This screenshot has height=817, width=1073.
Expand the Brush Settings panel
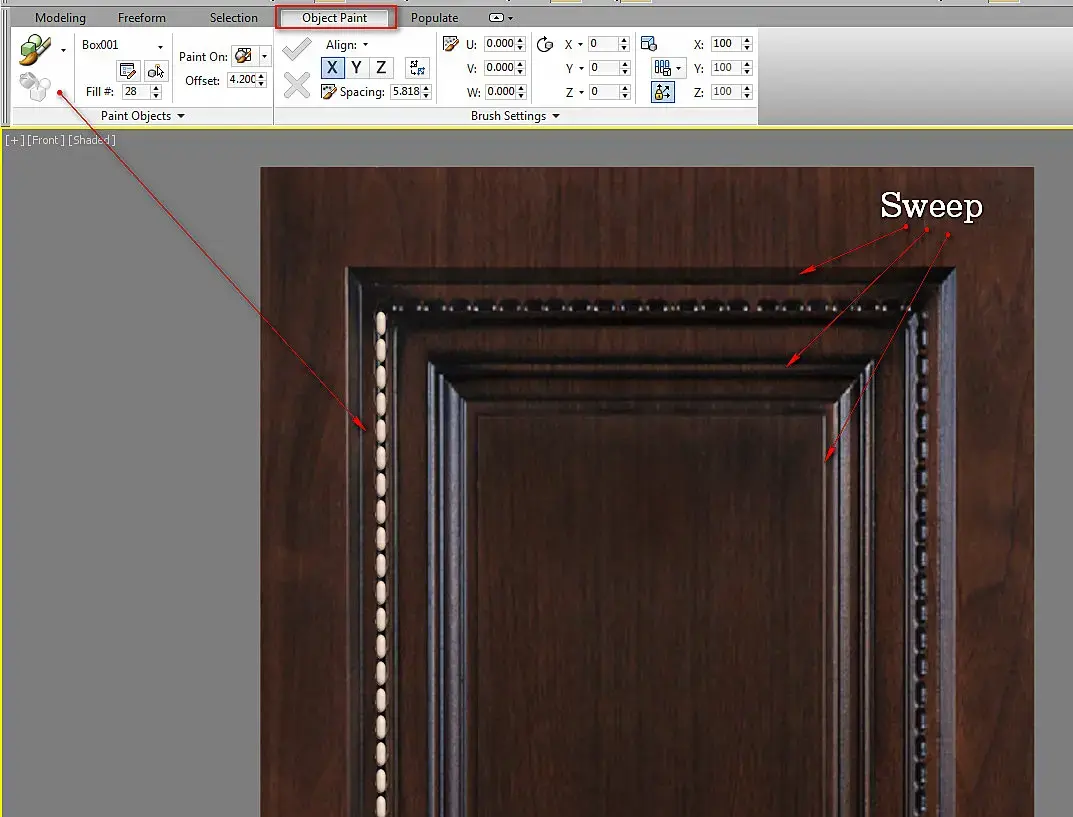click(515, 116)
